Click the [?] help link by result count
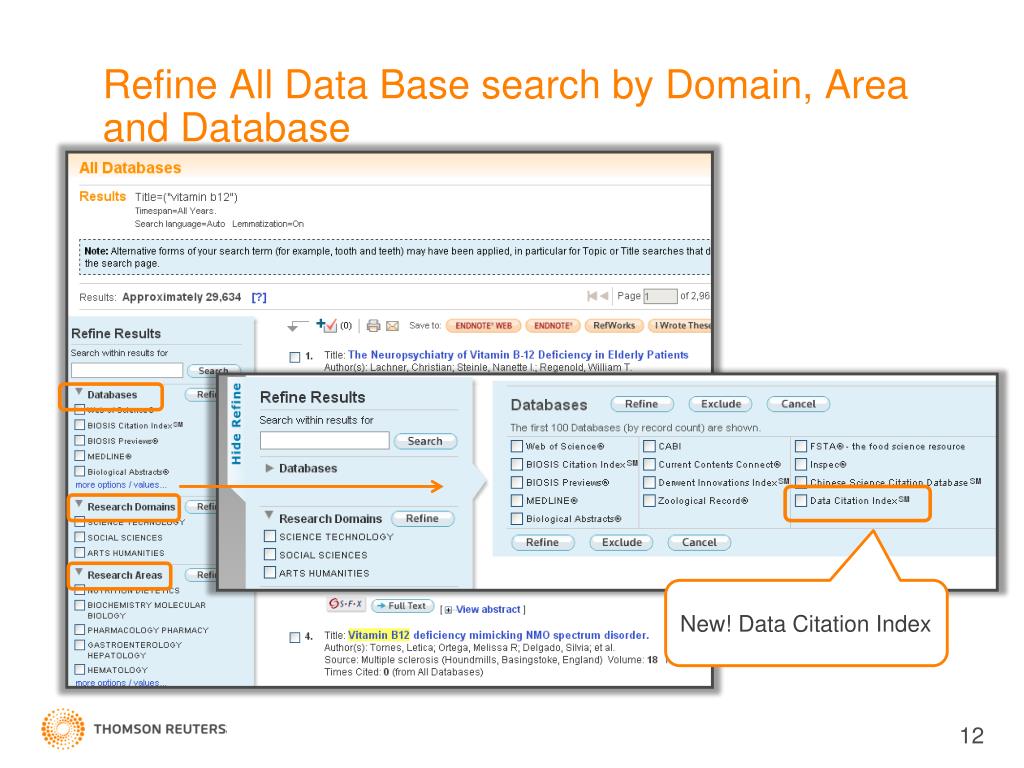This screenshot has width=1024, height=768. point(259,297)
